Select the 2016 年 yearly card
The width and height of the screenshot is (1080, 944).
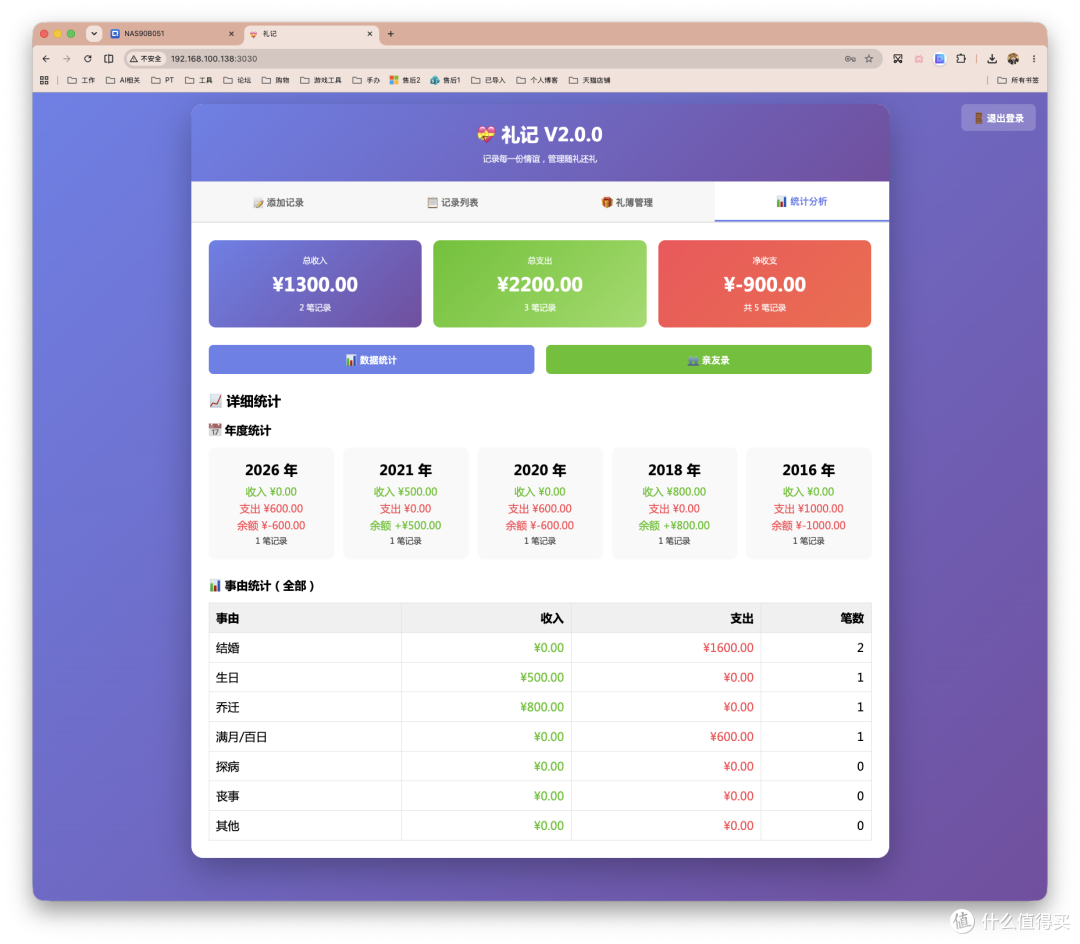point(809,503)
